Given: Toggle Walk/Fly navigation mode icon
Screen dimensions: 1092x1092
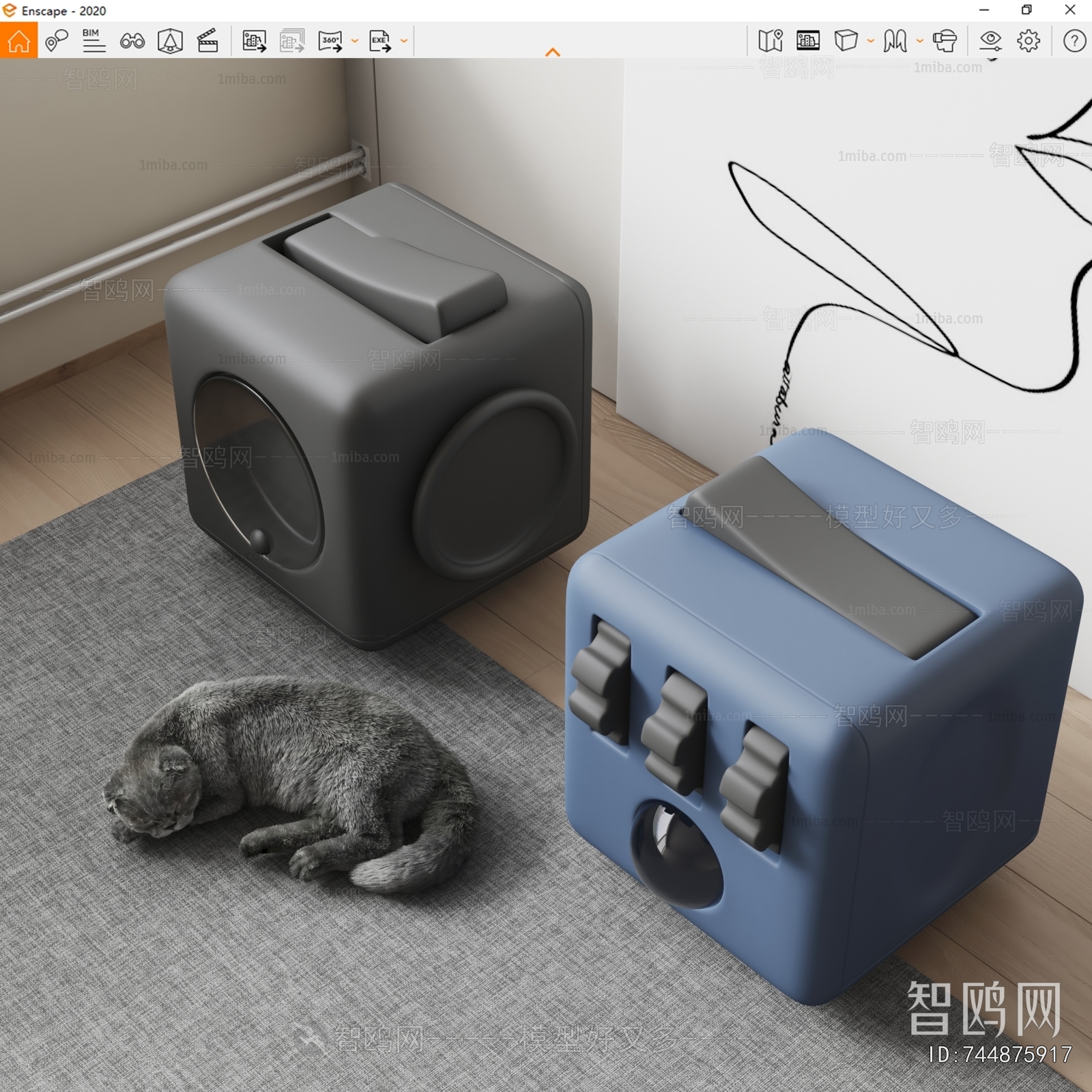Looking at the screenshot, I should coord(895,41).
